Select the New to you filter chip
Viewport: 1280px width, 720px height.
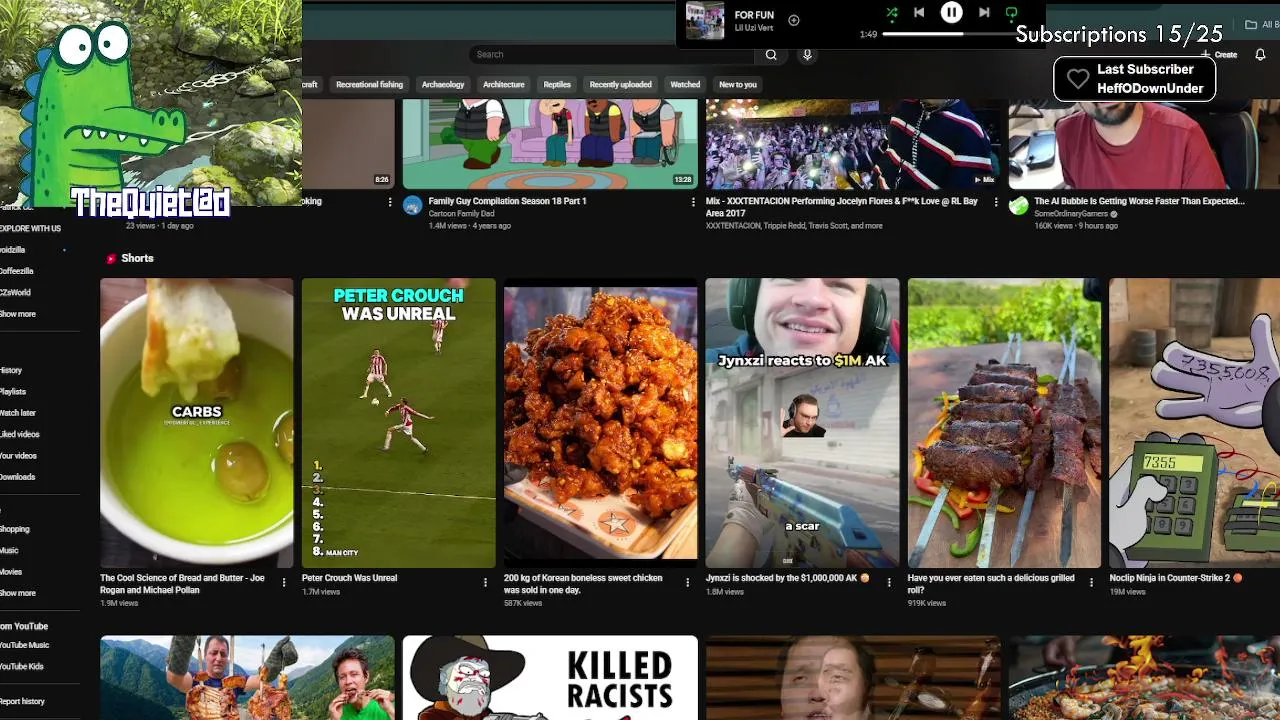[738, 84]
